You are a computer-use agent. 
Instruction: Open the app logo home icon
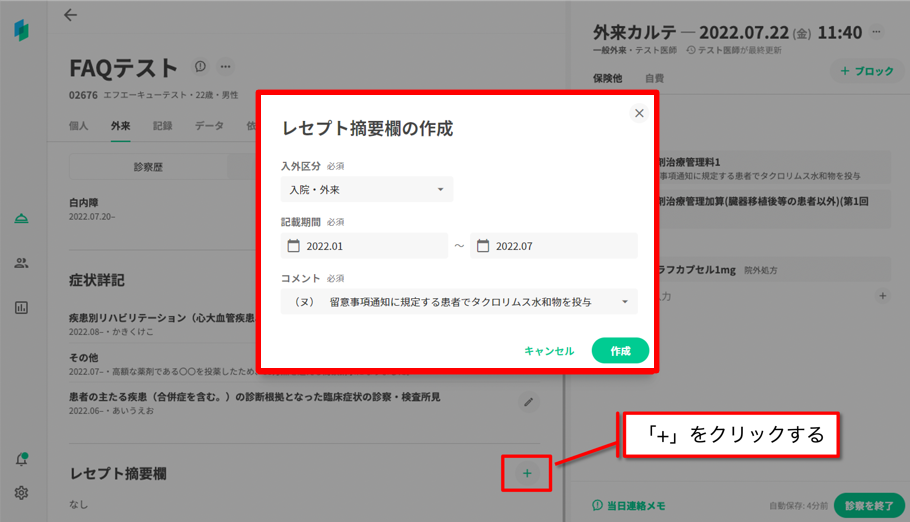[21, 30]
